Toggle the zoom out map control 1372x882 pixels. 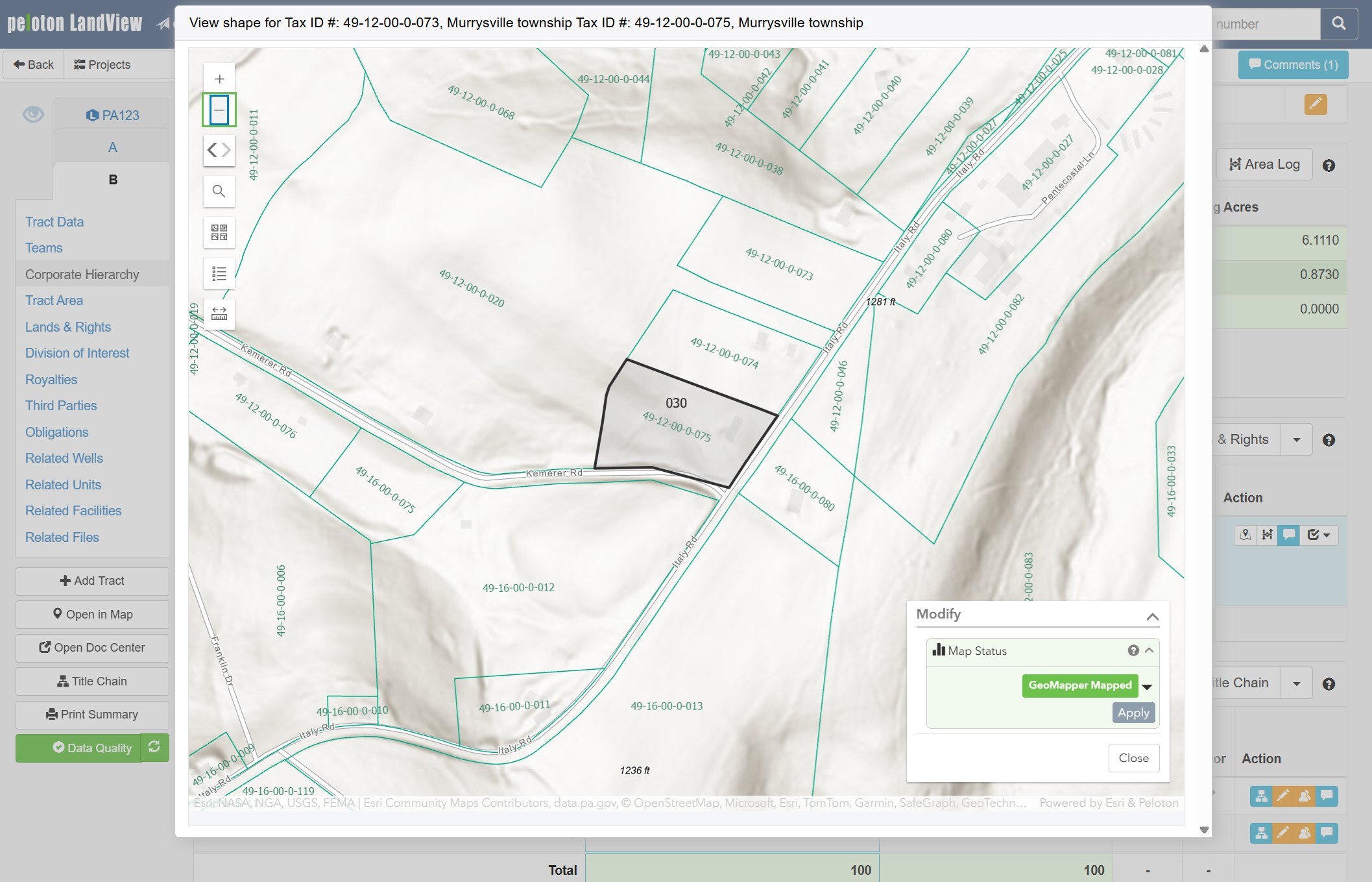point(219,110)
